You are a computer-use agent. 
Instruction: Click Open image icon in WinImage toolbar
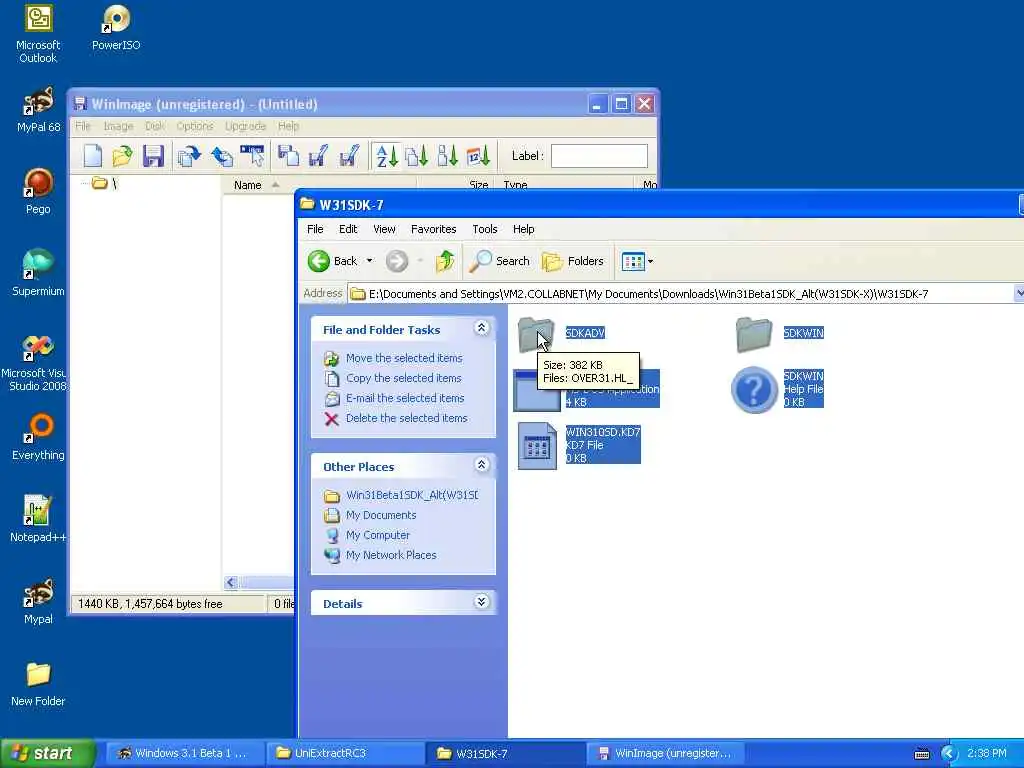pyautogui.click(x=122, y=156)
